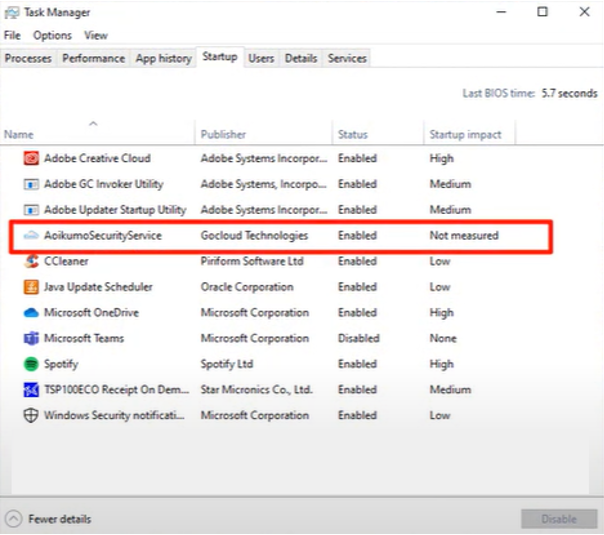Click the Spotify Ltd publisher cell
This screenshot has height=535, width=604.
click(227, 364)
